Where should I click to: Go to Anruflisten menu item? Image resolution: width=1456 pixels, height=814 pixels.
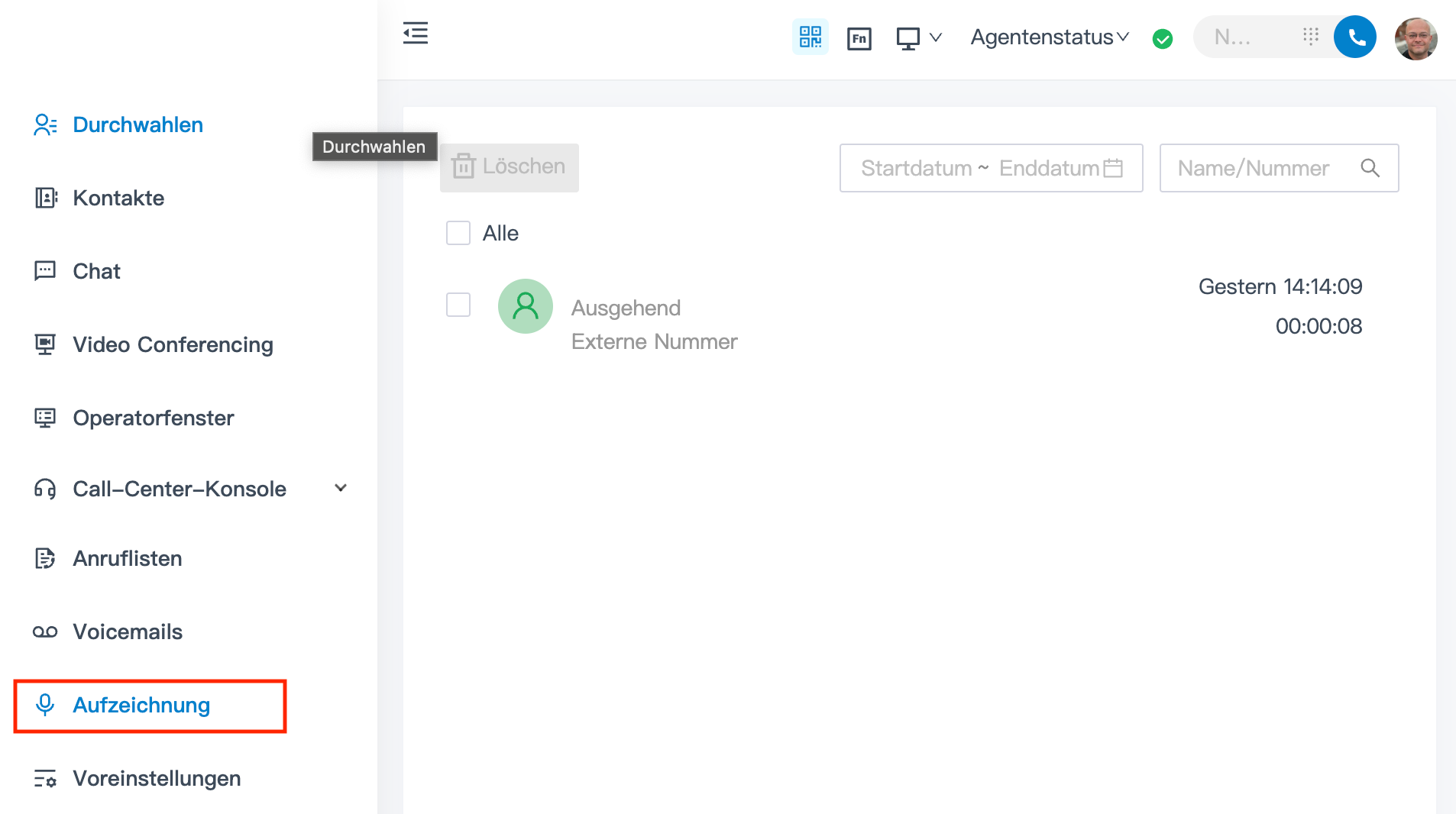pos(127,558)
